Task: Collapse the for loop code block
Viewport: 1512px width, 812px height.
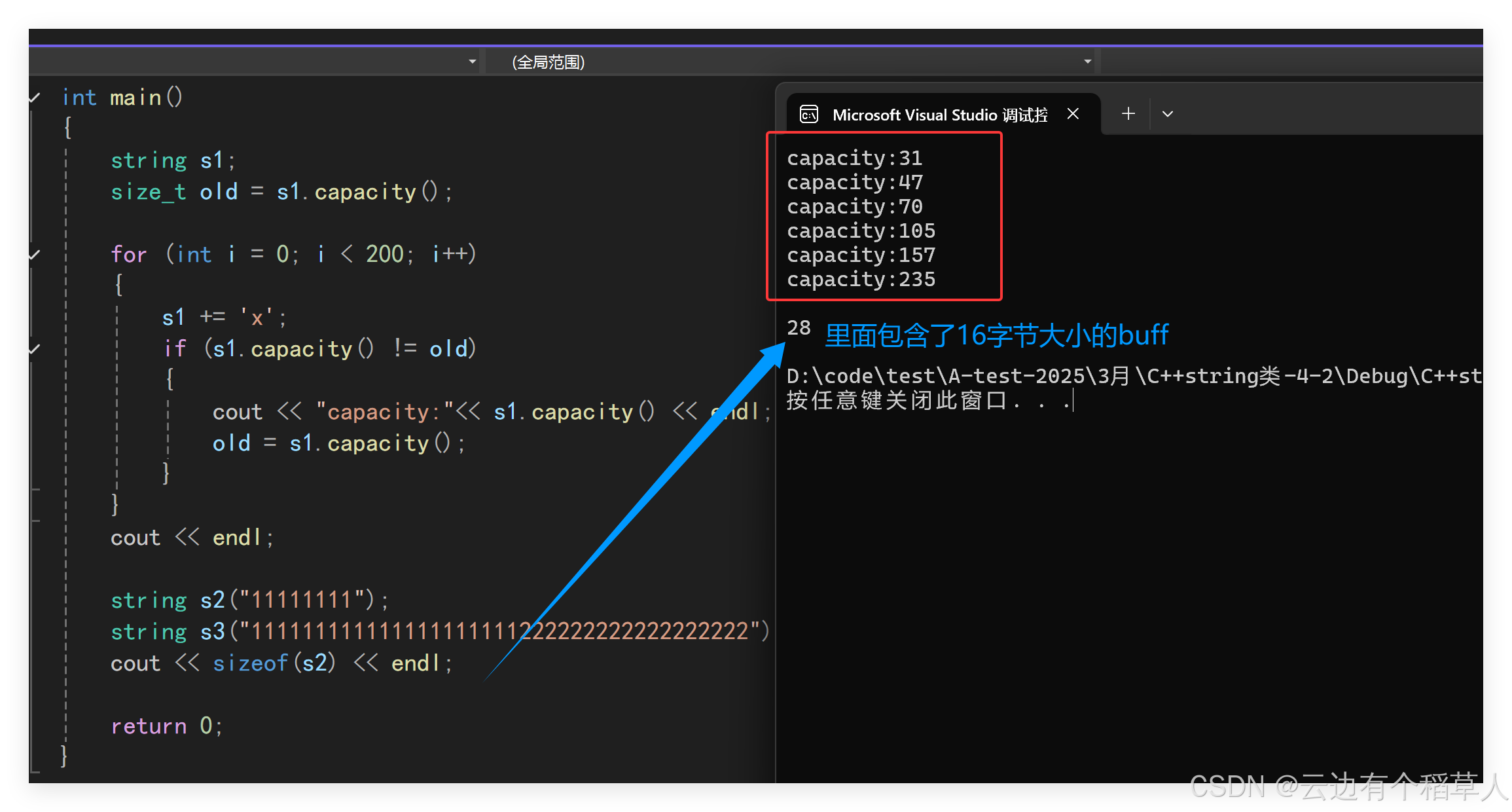Action: point(35,255)
